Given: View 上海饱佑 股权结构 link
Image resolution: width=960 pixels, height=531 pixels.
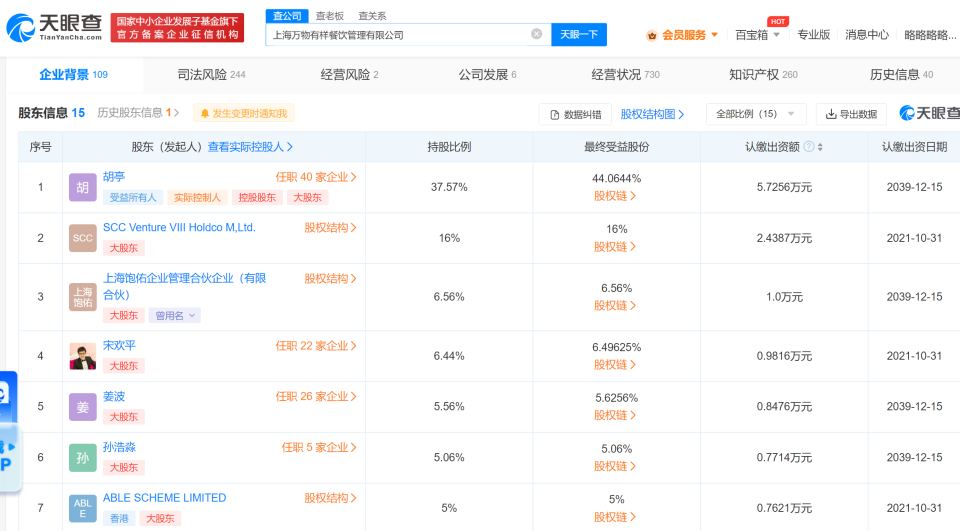Looking at the screenshot, I should [331, 279].
